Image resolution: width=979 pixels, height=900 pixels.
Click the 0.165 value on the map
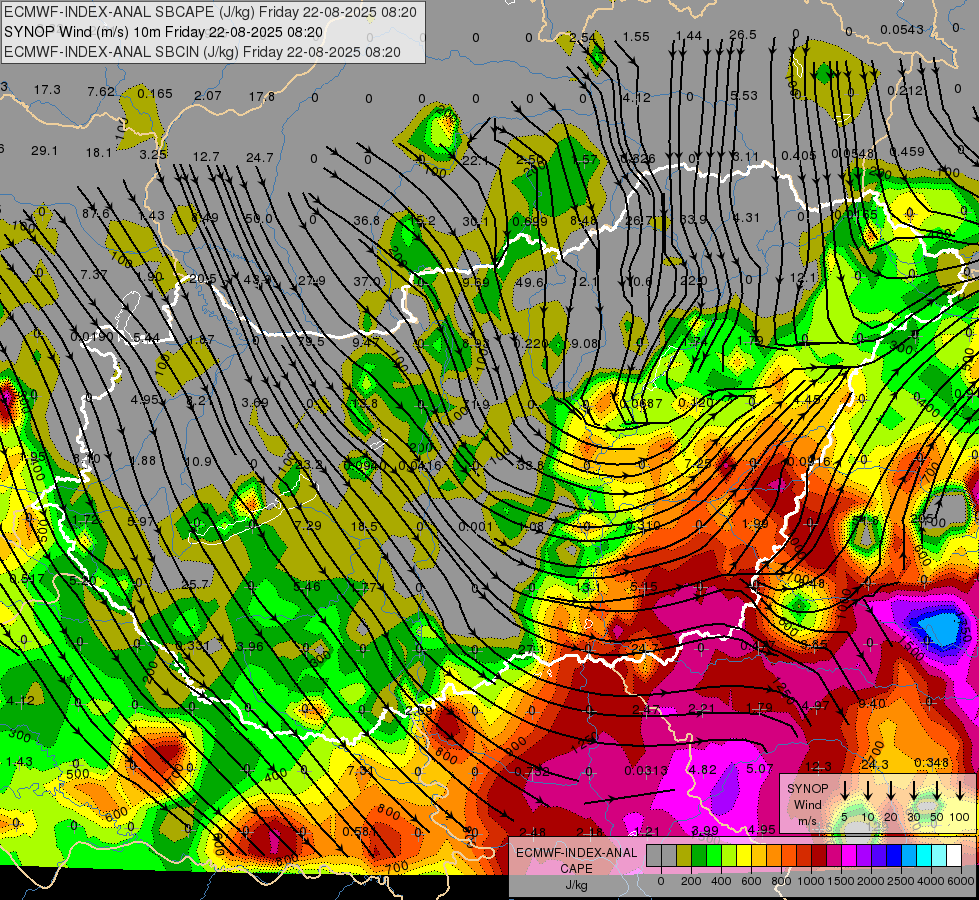coord(155,94)
